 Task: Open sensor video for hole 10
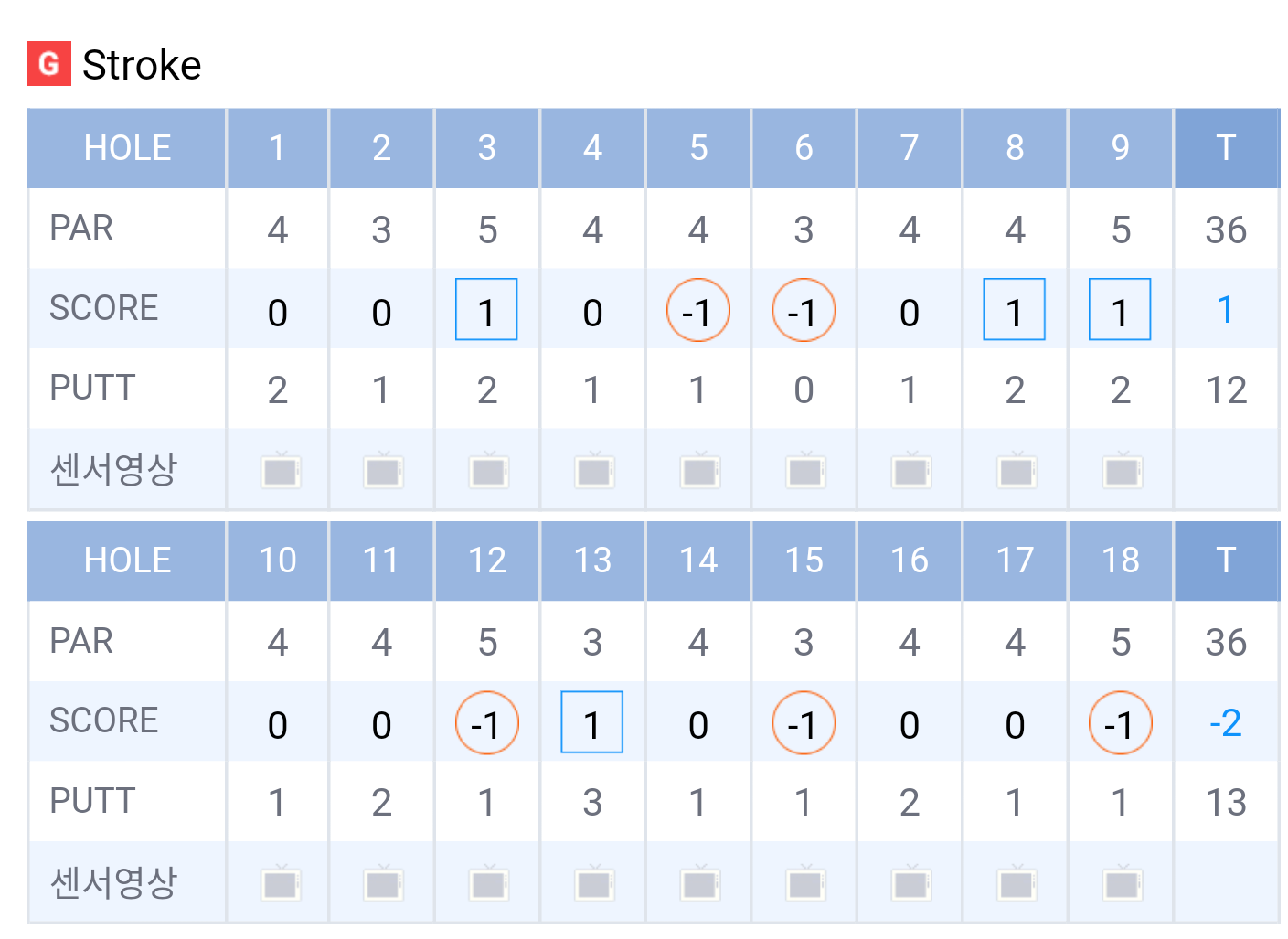(280, 884)
